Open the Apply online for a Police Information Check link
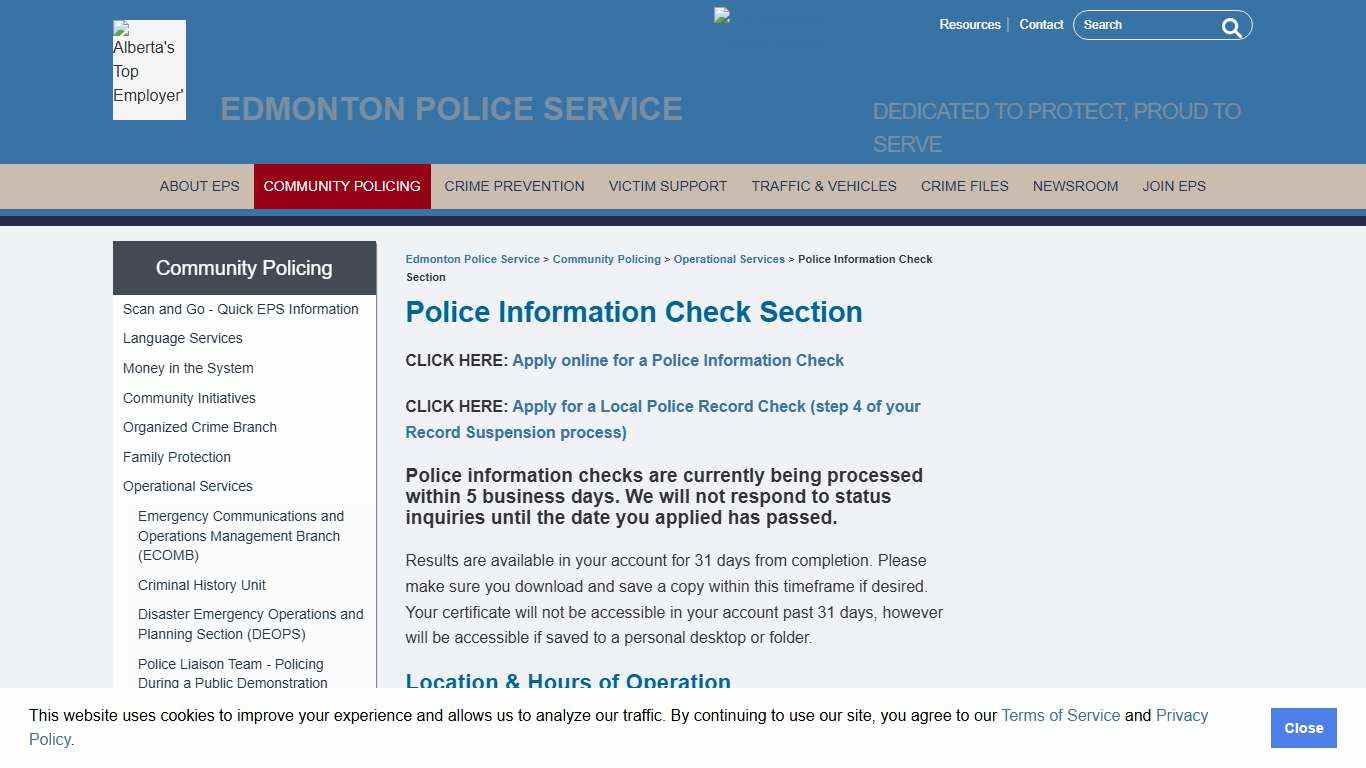Screen dimensions: 1366x768 pos(678,360)
